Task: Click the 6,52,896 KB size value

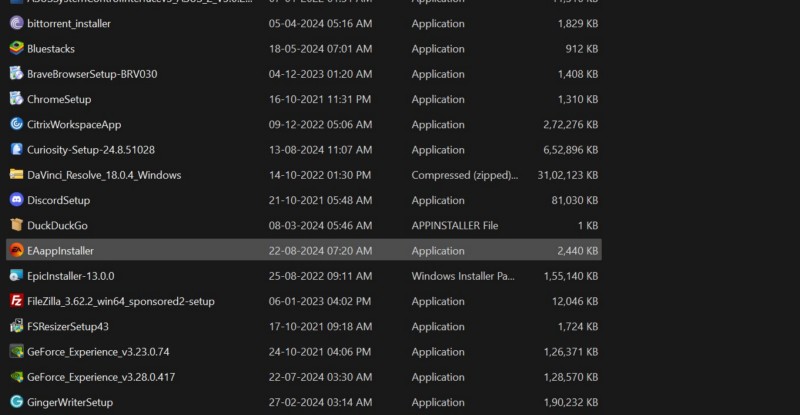Action: click(x=570, y=150)
